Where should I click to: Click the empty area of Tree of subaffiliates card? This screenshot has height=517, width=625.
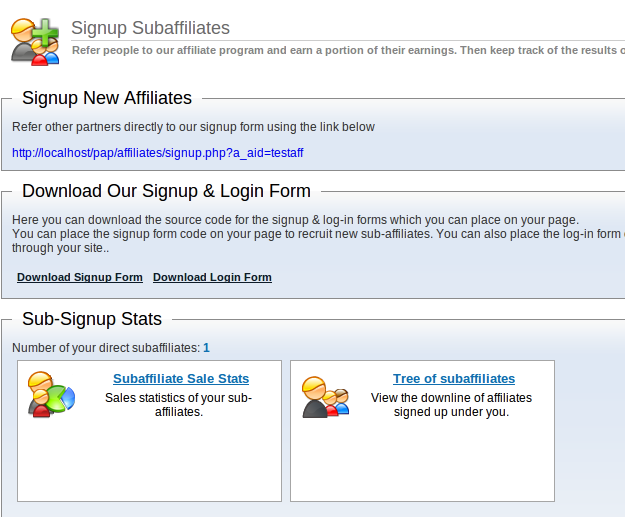[423, 462]
